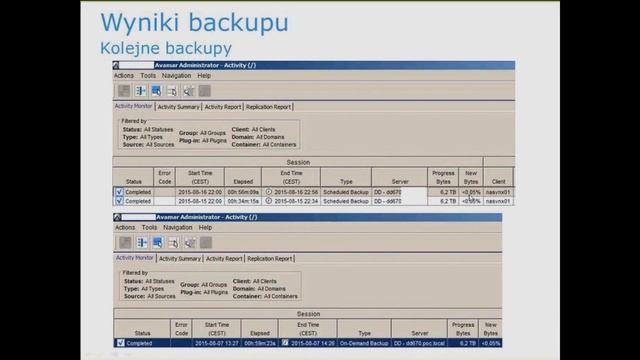Click the checkmark status icon of the 2015-08-15 backup
This screenshot has height=360, width=640.
[x=119, y=201]
